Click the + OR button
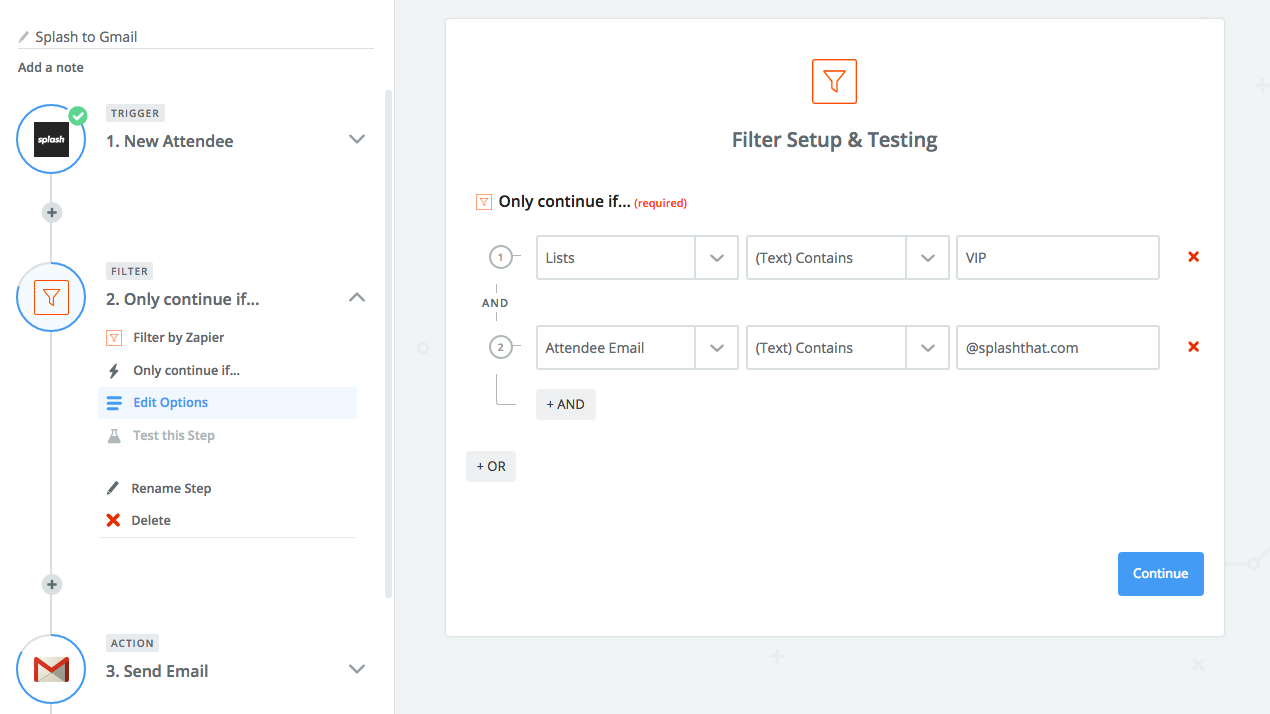The height and width of the screenshot is (714, 1270). coord(491,466)
